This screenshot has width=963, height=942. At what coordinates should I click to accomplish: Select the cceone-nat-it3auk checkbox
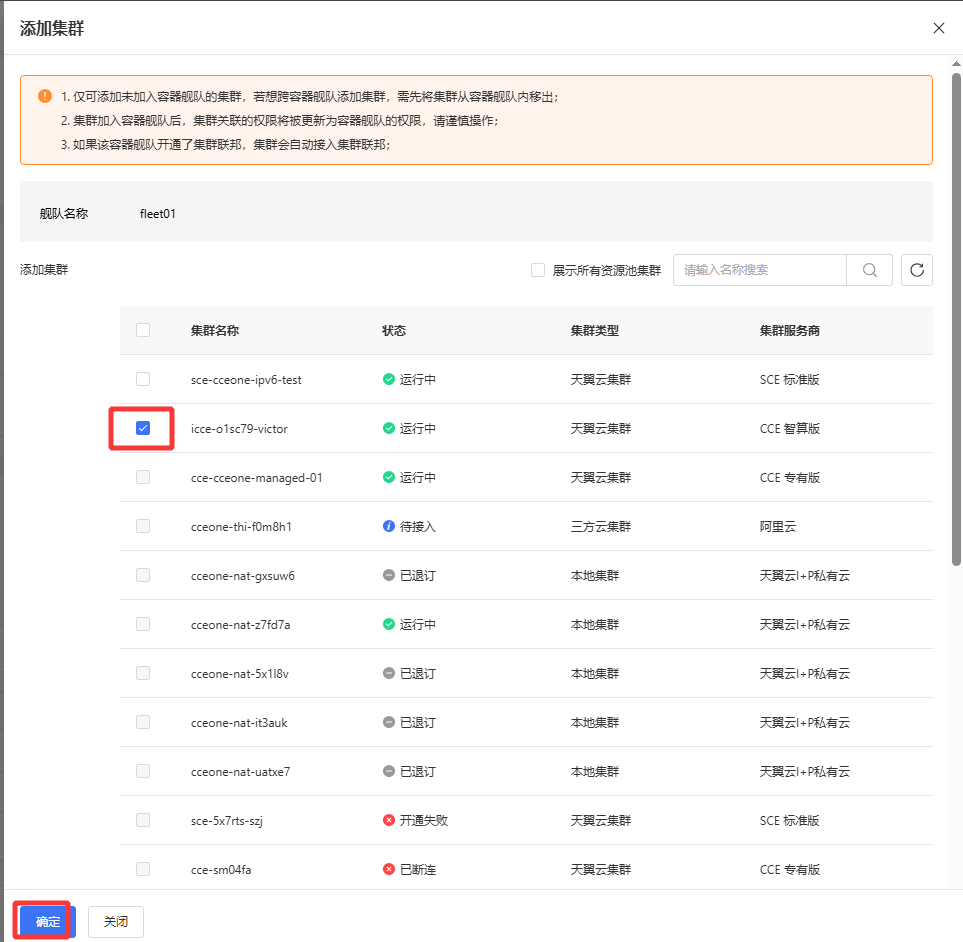[143, 722]
